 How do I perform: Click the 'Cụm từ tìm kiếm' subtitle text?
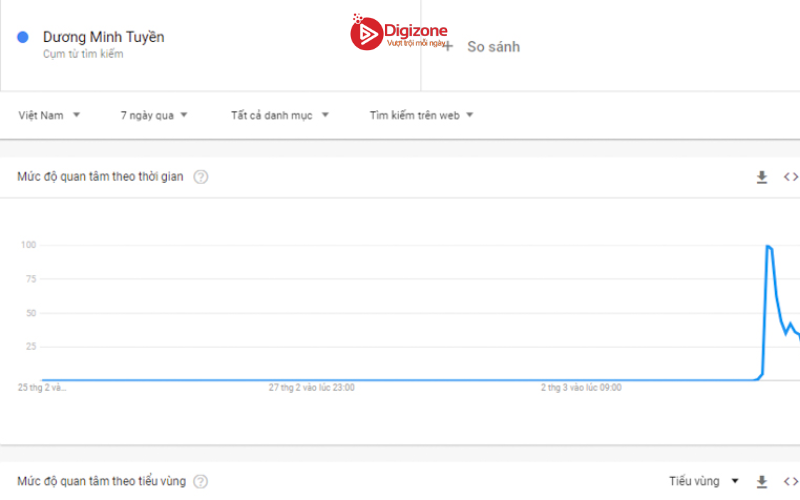83,54
